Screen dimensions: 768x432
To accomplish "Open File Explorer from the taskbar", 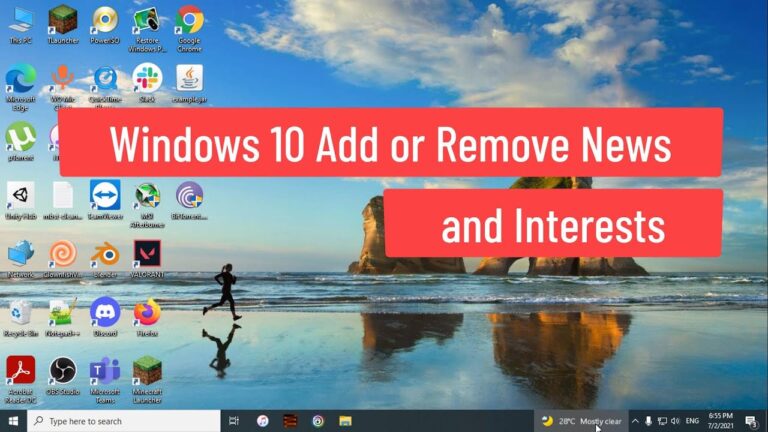I will pos(345,421).
